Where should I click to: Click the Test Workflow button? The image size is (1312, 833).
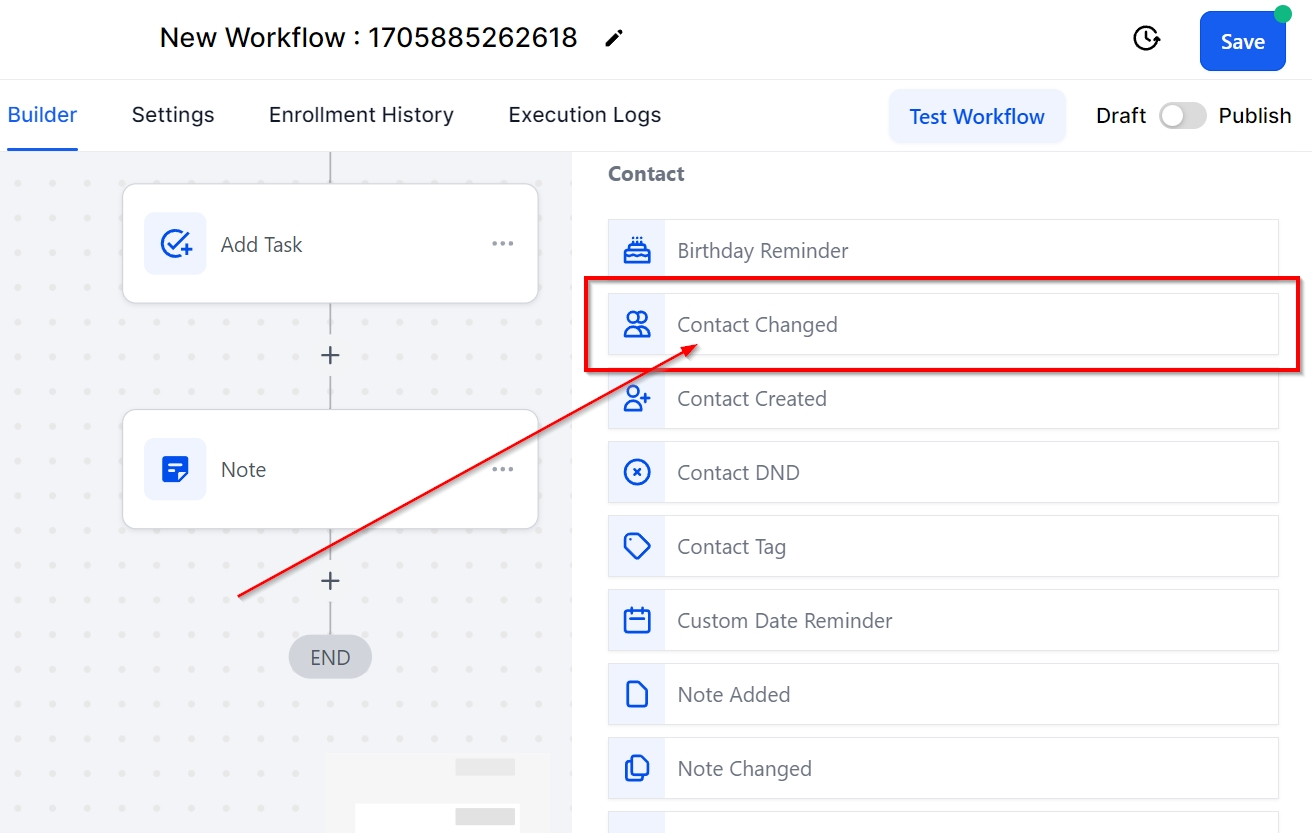click(976, 116)
